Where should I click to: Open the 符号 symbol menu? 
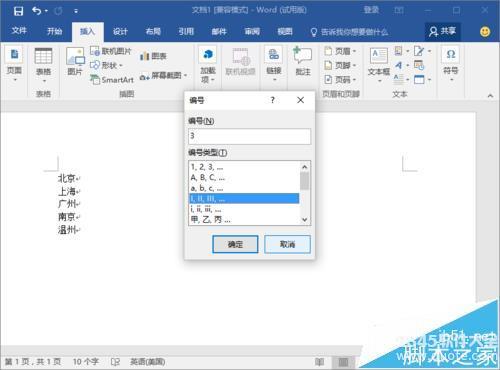point(451,64)
